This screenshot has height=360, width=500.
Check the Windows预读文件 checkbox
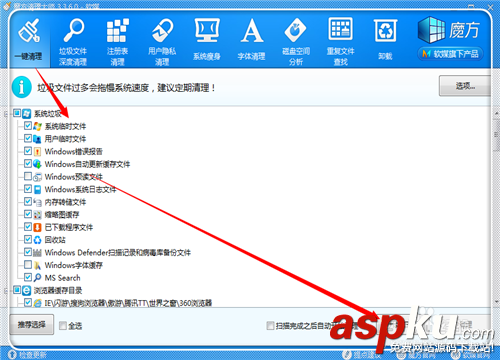28,176
